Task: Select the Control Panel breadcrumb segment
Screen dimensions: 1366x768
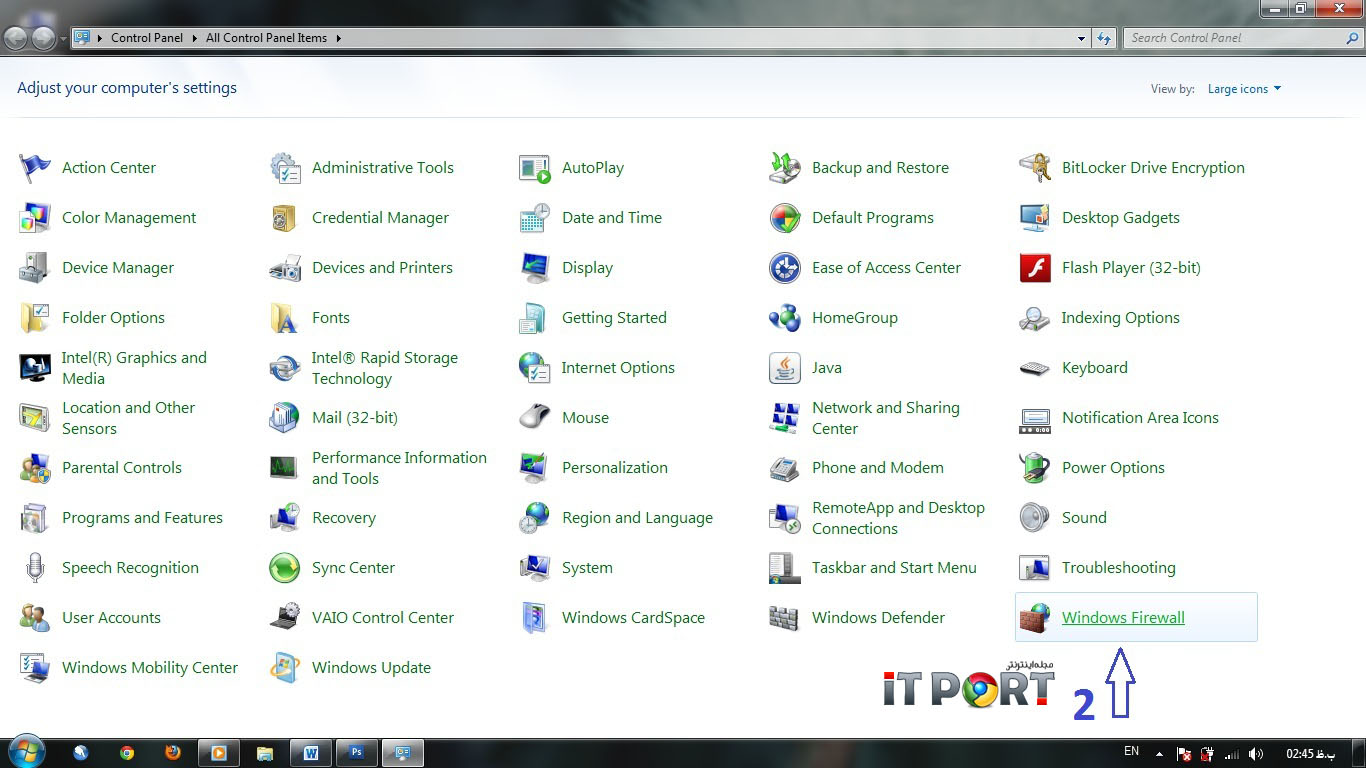Action: pos(147,38)
